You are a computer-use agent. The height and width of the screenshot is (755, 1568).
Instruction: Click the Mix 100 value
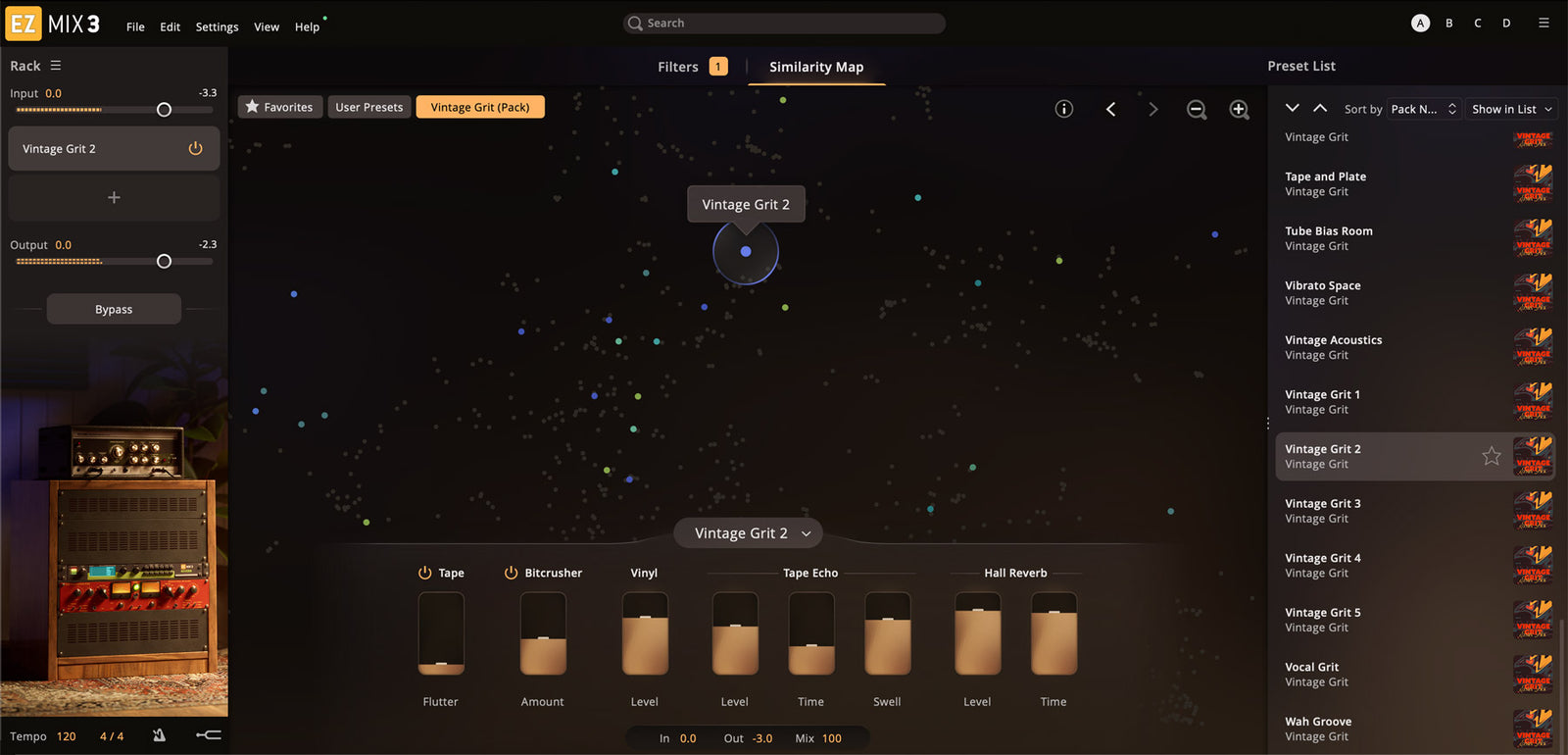832,738
